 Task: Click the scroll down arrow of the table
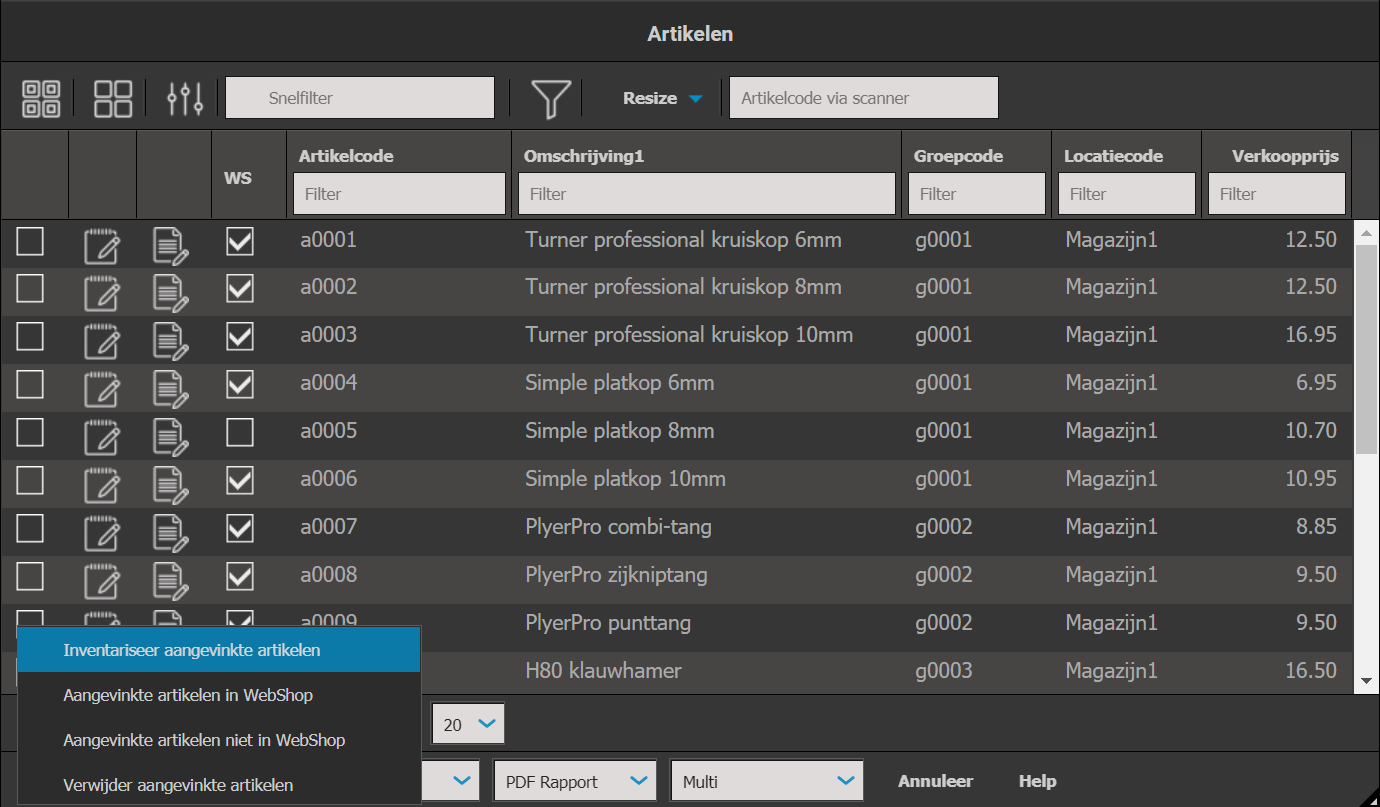(1366, 681)
